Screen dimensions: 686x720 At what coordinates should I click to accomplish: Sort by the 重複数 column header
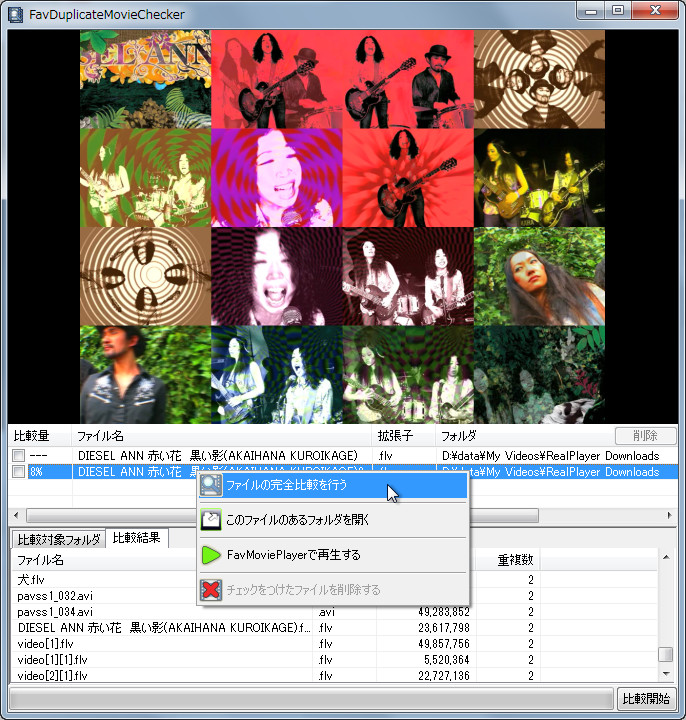point(506,560)
